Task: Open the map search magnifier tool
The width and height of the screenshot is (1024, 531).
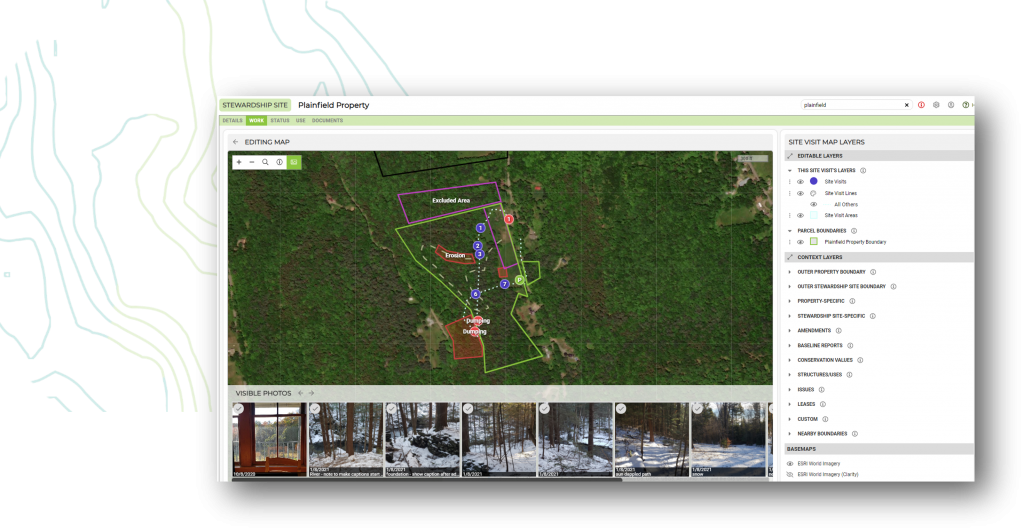Action: (266, 161)
